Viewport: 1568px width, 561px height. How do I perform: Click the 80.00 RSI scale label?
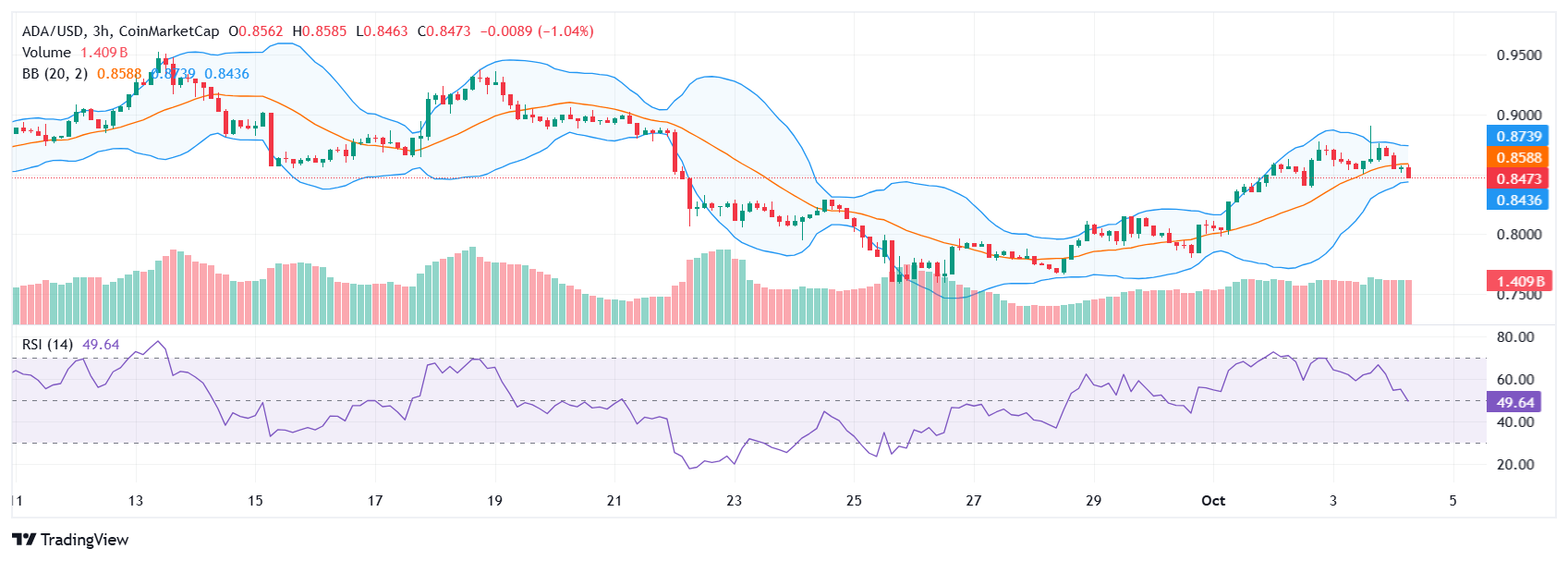point(1514,337)
